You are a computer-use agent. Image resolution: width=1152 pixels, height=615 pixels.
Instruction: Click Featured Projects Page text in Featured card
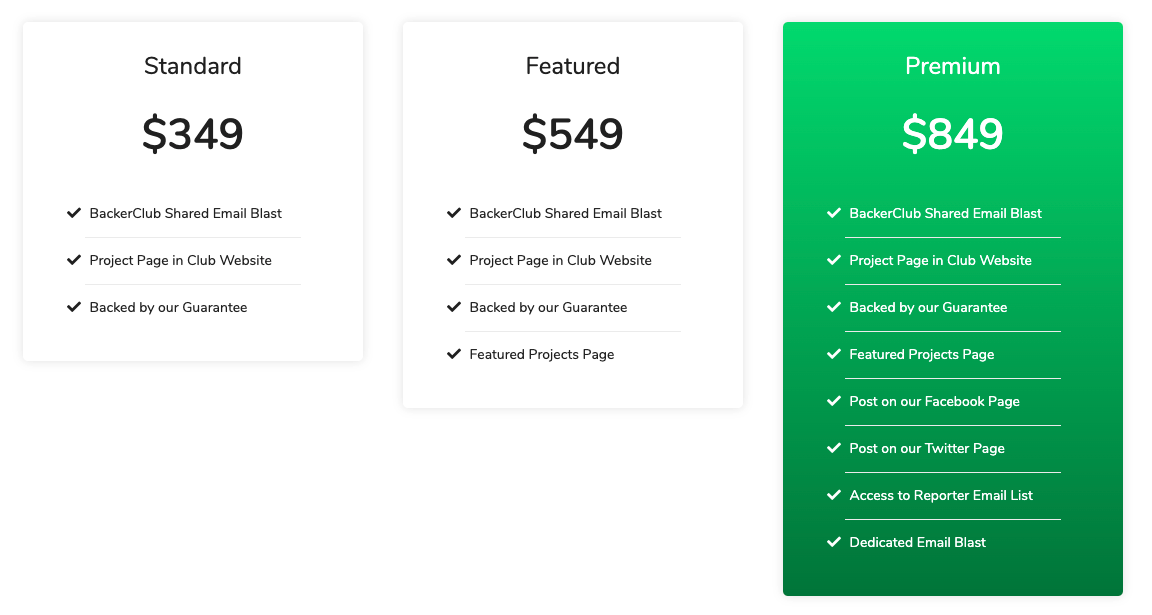[541, 354]
